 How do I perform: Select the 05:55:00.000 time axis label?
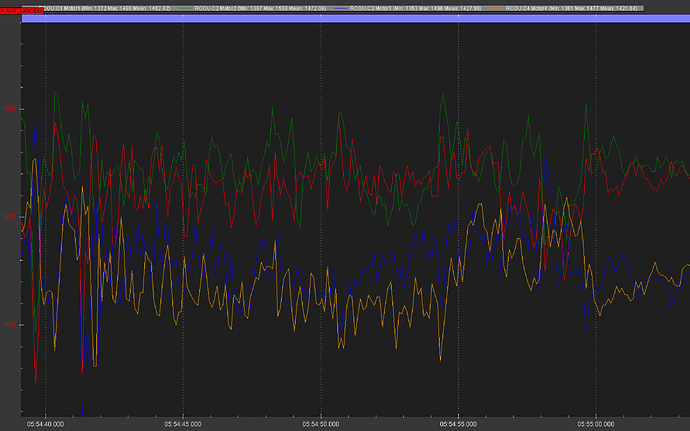(595, 423)
